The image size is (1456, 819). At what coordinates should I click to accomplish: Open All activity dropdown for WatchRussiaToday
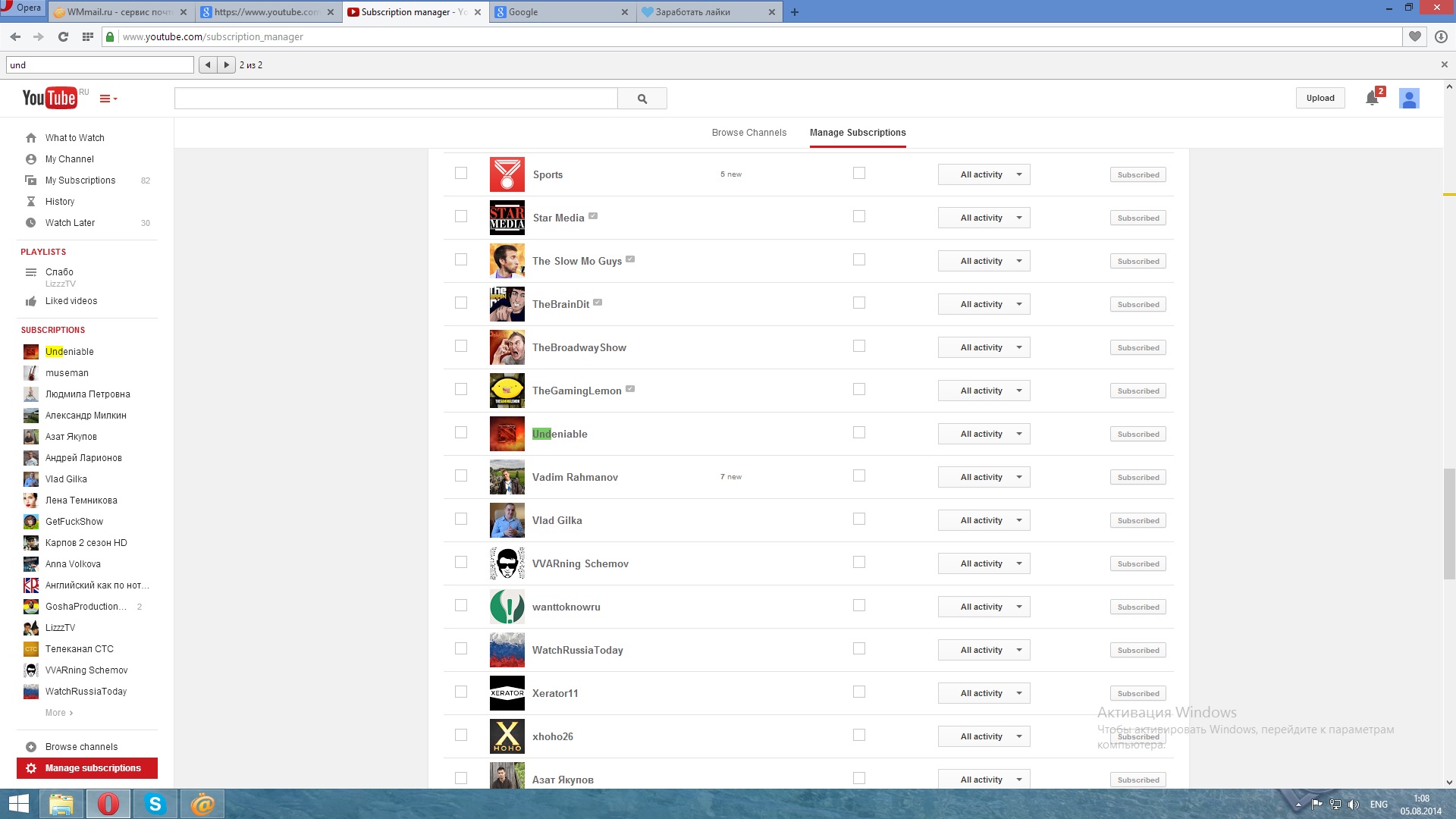click(x=984, y=650)
